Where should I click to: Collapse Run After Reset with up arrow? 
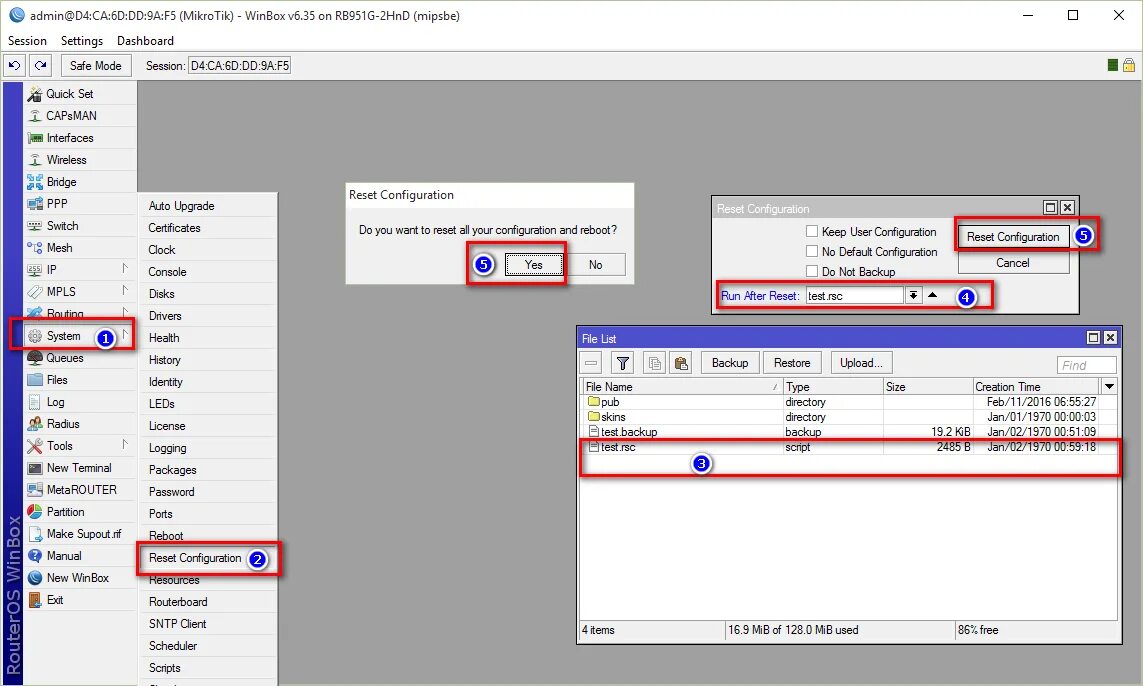point(932,295)
